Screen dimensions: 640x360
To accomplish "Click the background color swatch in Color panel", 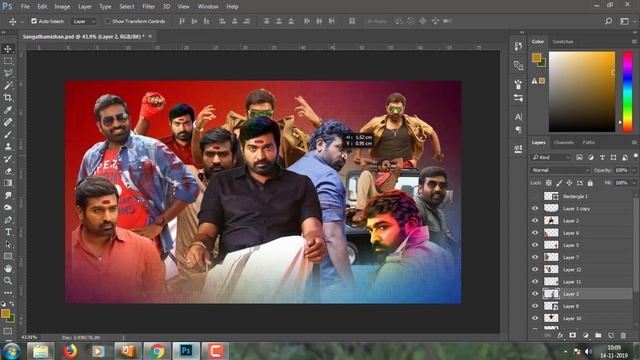I will (x=542, y=63).
